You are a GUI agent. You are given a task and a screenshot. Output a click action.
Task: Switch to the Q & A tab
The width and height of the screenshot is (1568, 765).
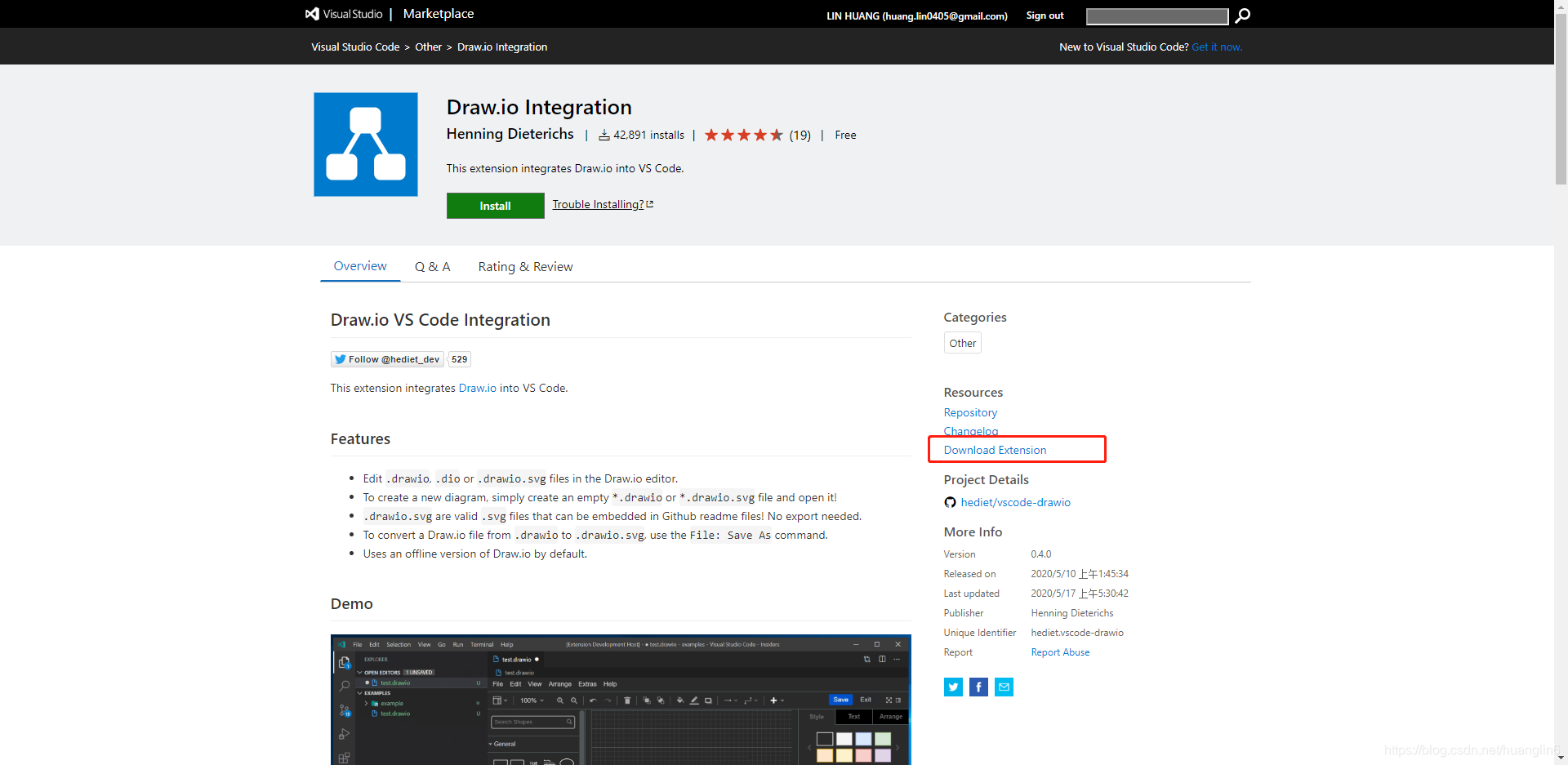432,267
